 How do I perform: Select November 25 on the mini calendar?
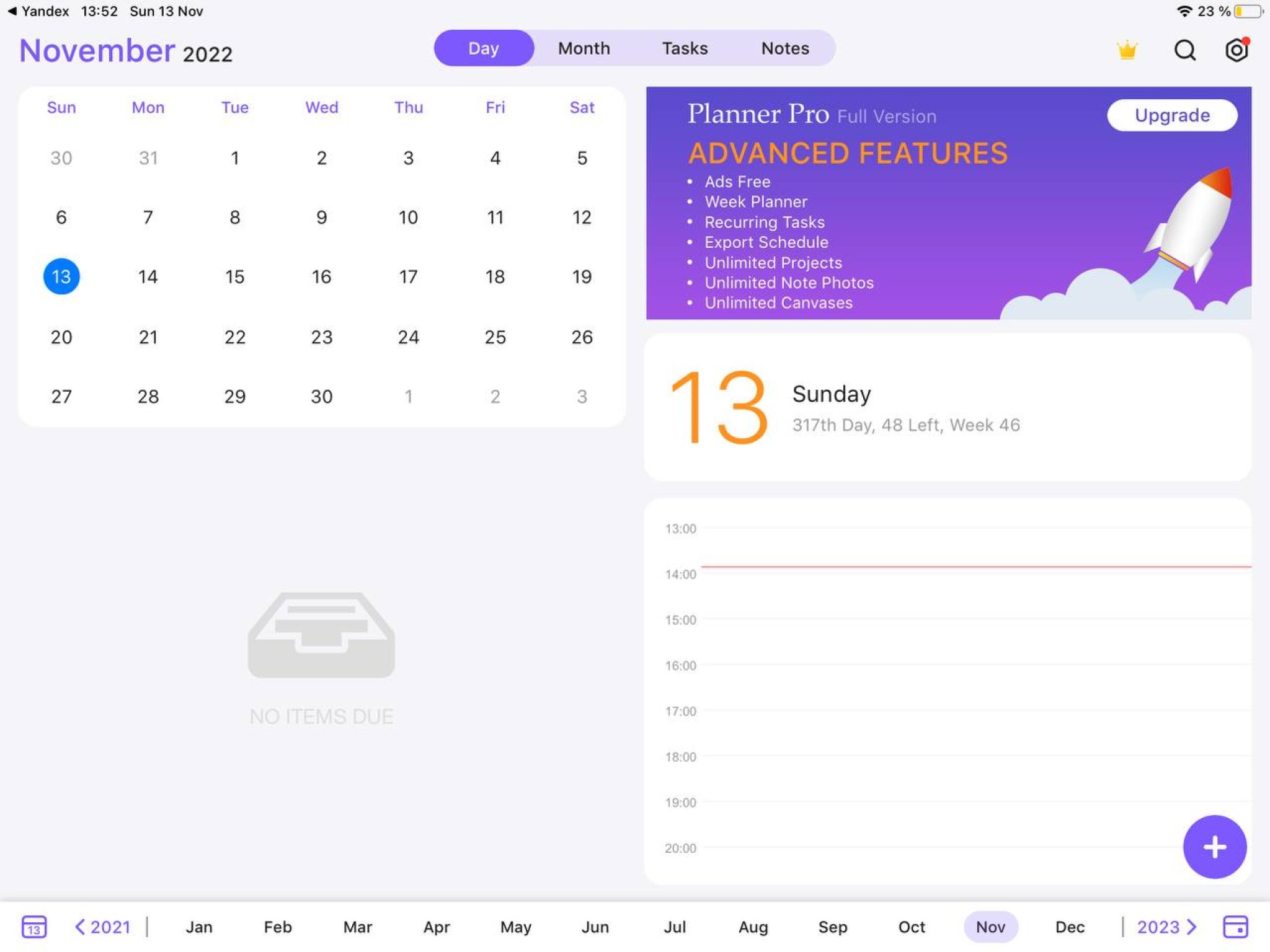coord(495,337)
